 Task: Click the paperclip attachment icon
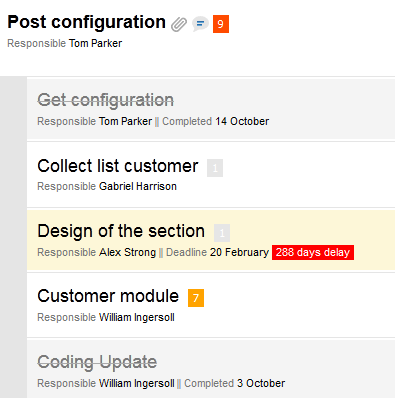click(179, 24)
